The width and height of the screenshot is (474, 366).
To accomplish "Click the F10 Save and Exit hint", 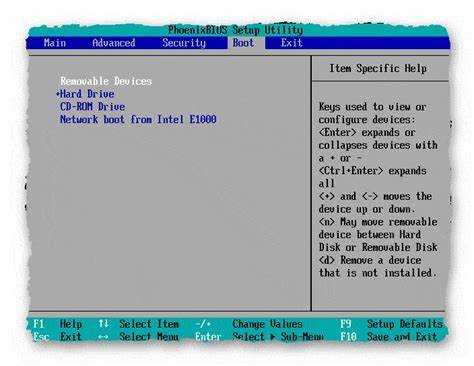I will [389, 337].
